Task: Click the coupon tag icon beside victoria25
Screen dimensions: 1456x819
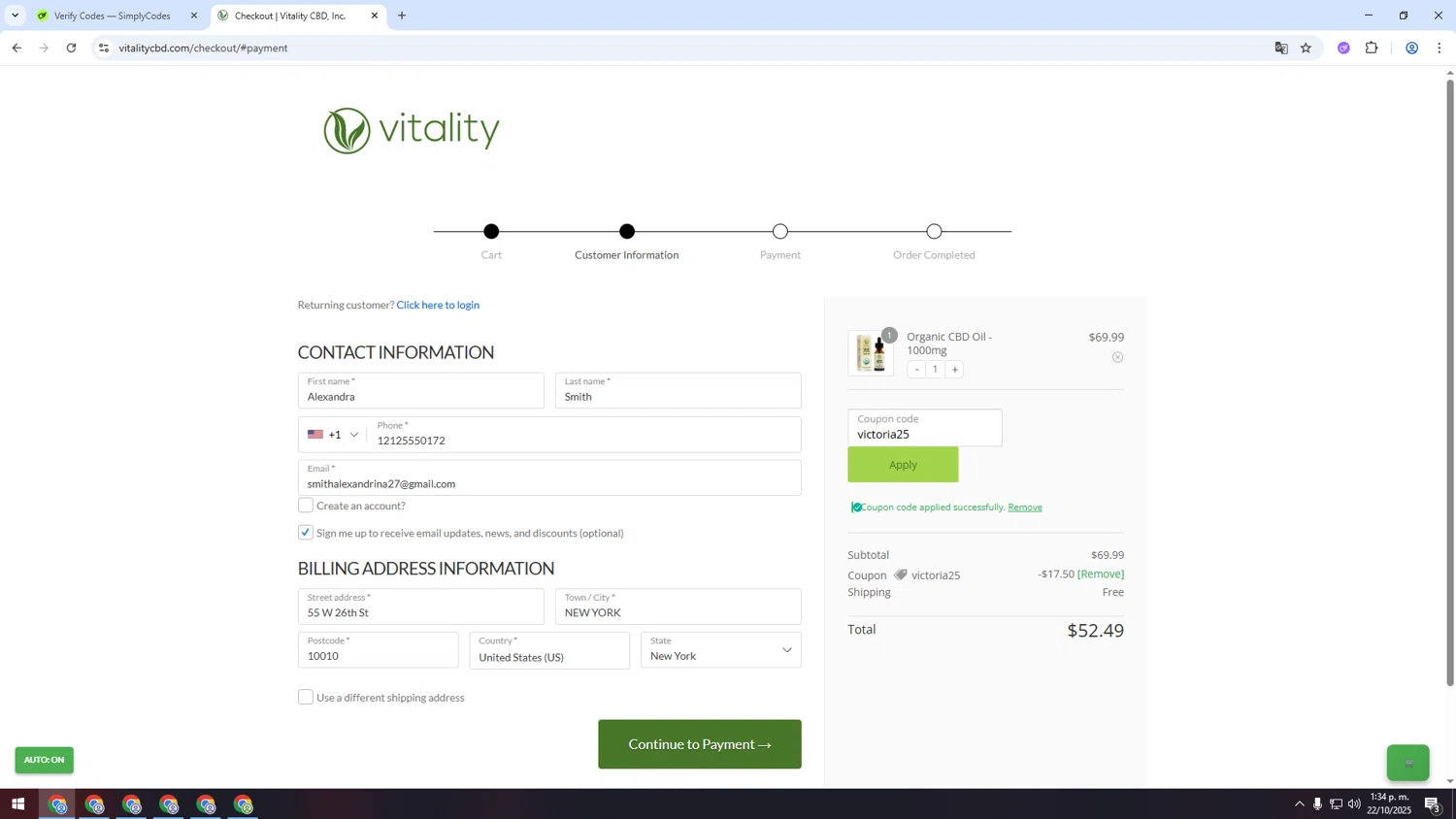Action: 901,574
